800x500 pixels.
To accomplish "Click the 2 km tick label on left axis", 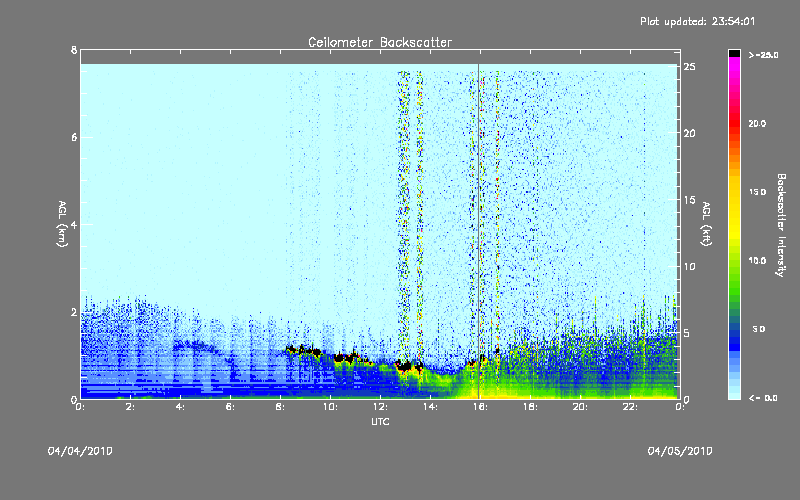I will pyautogui.click(x=74, y=312).
